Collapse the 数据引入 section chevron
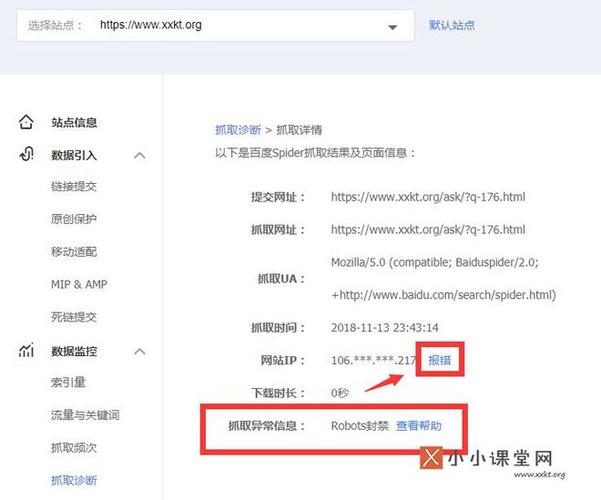The width and height of the screenshot is (601, 500). coord(140,155)
